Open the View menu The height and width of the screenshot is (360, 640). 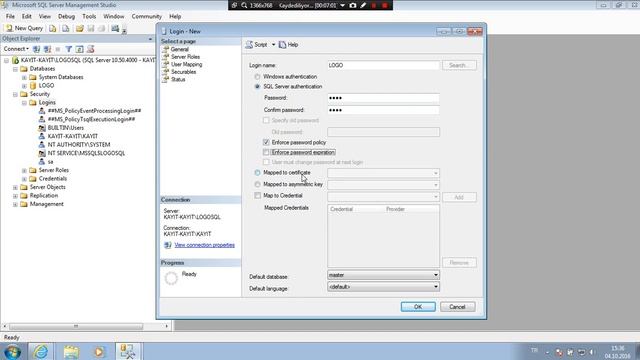pyautogui.click(x=44, y=16)
